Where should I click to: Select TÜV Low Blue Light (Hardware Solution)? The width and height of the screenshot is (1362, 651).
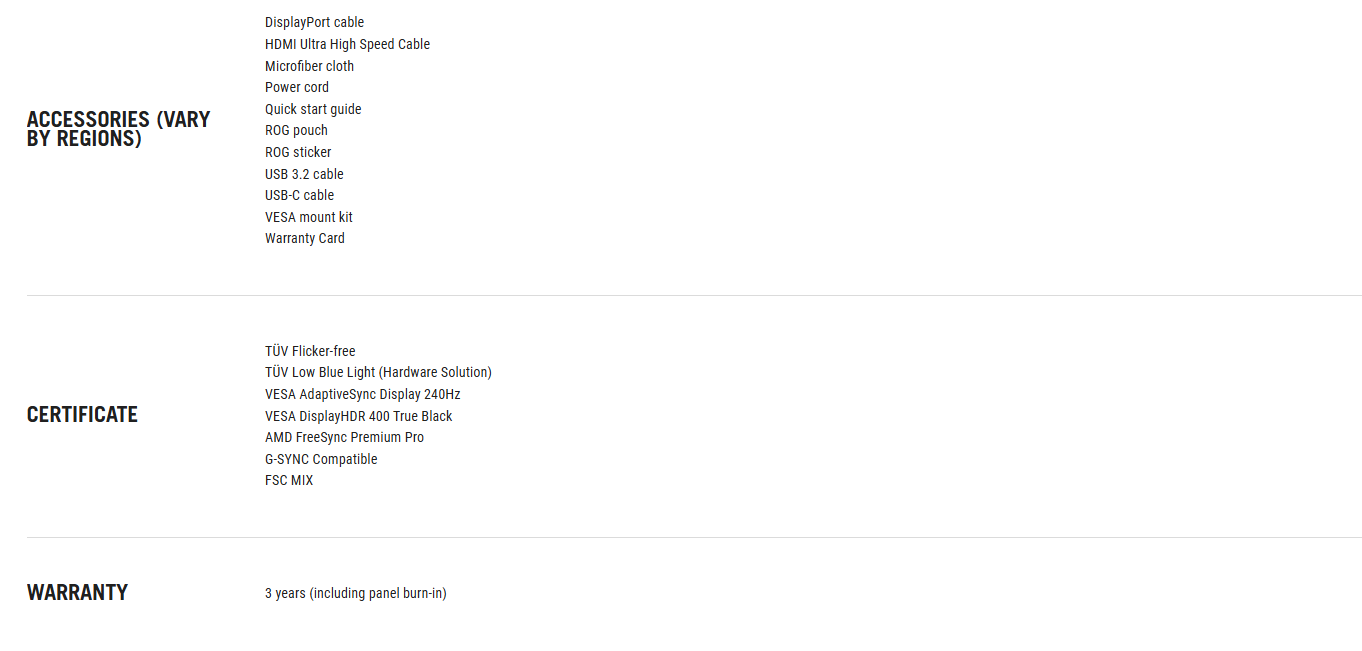coord(378,372)
